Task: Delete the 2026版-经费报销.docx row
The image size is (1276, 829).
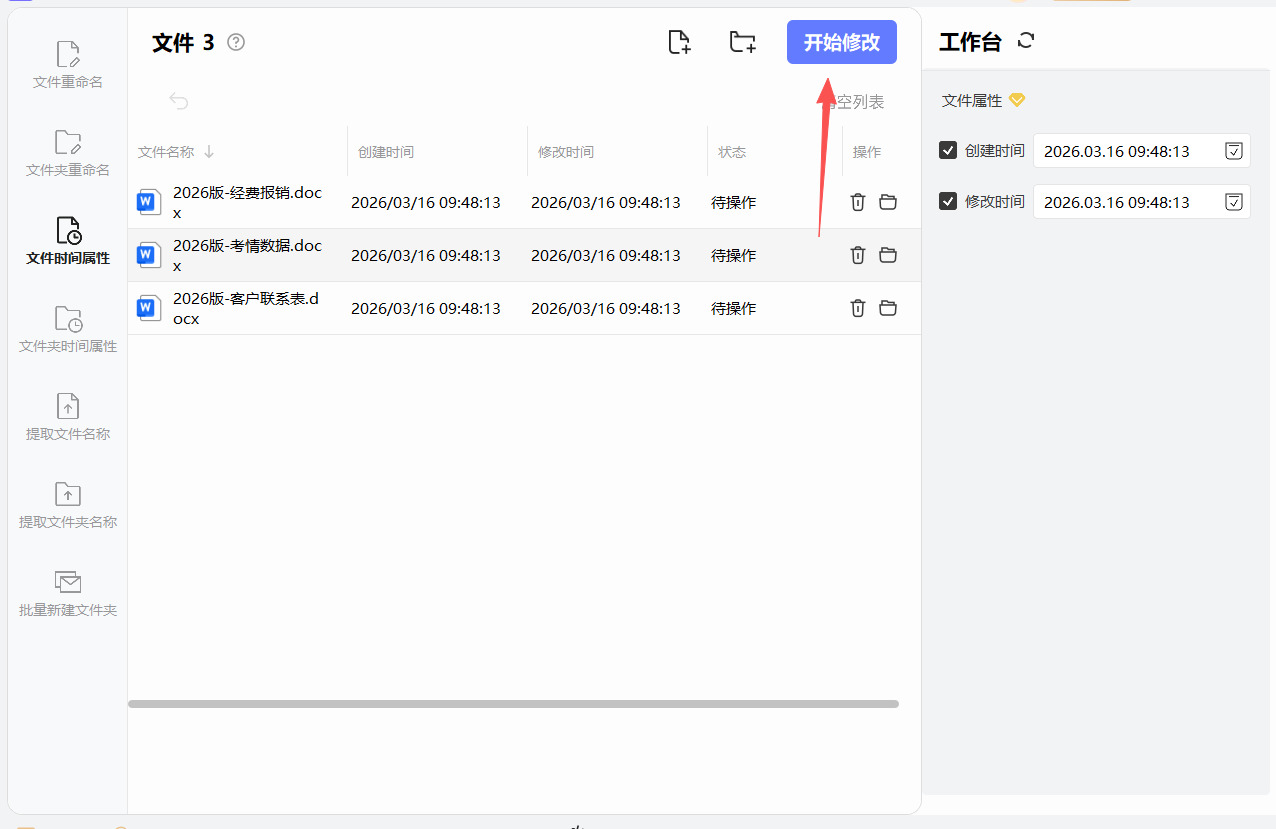Action: [858, 202]
